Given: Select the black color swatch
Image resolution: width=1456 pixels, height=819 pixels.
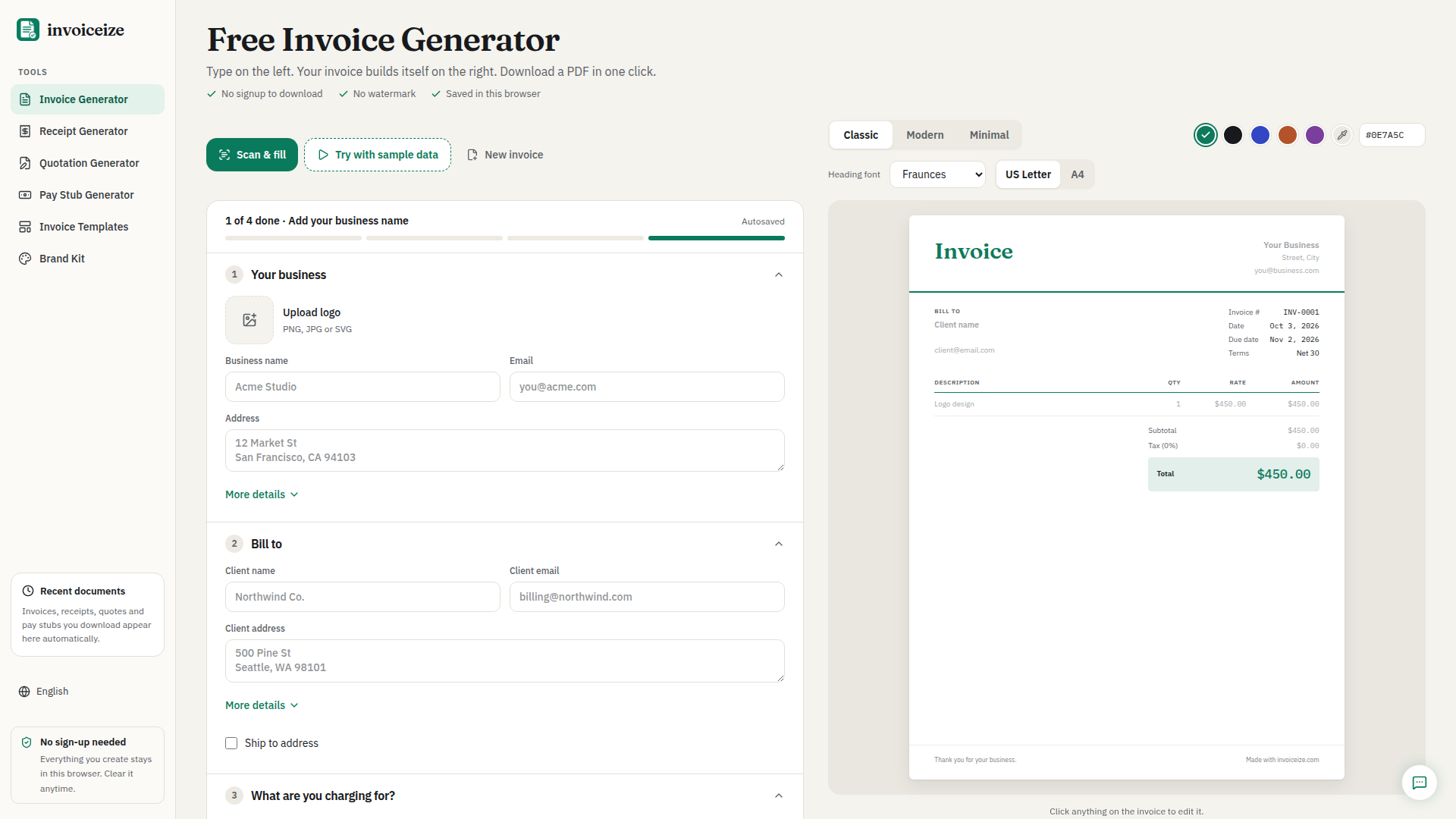Looking at the screenshot, I should coord(1233,135).
